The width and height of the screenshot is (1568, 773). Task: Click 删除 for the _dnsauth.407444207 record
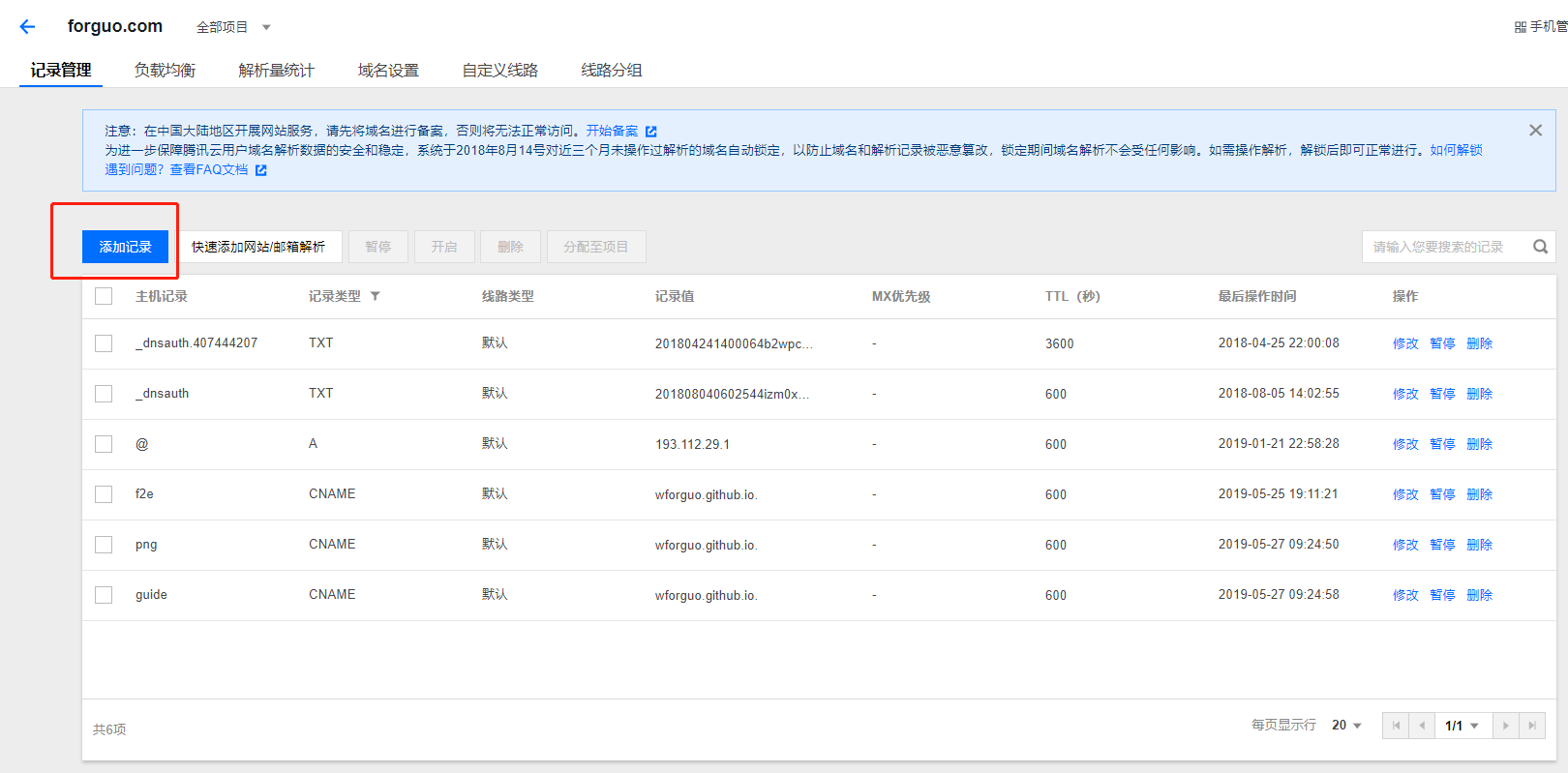(1479, 343)
